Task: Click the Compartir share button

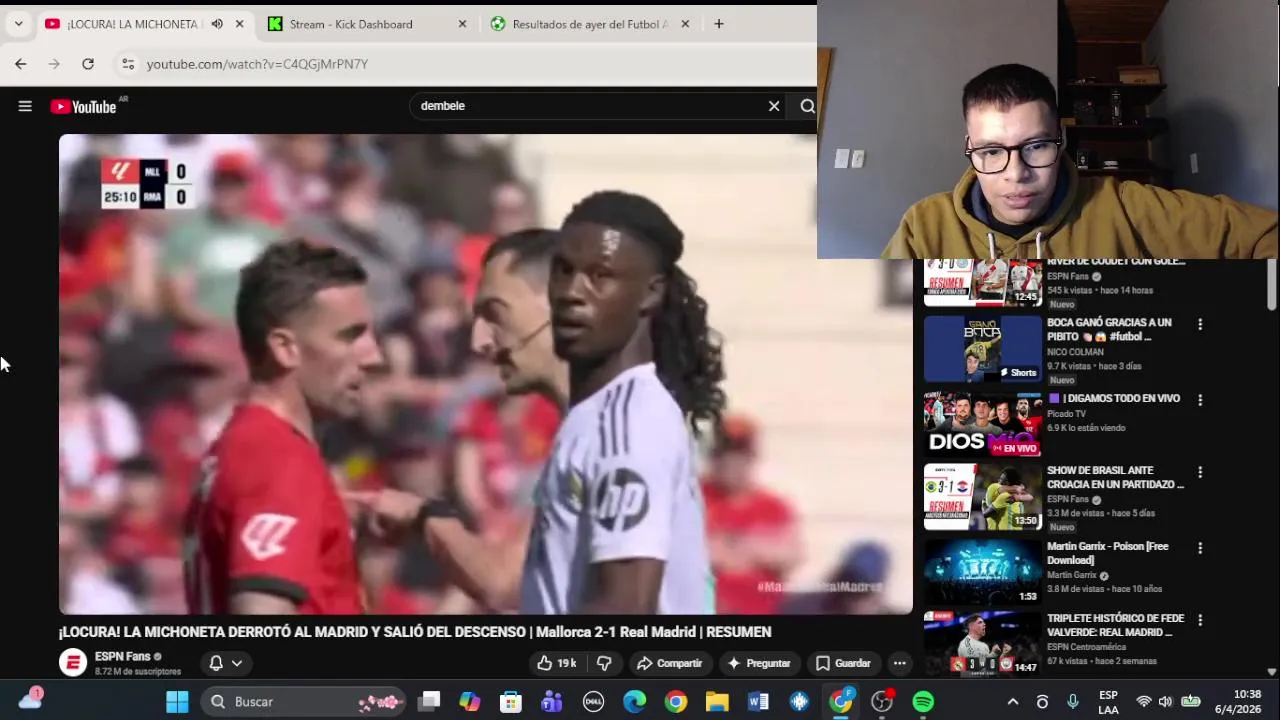Action: [669, 663]
